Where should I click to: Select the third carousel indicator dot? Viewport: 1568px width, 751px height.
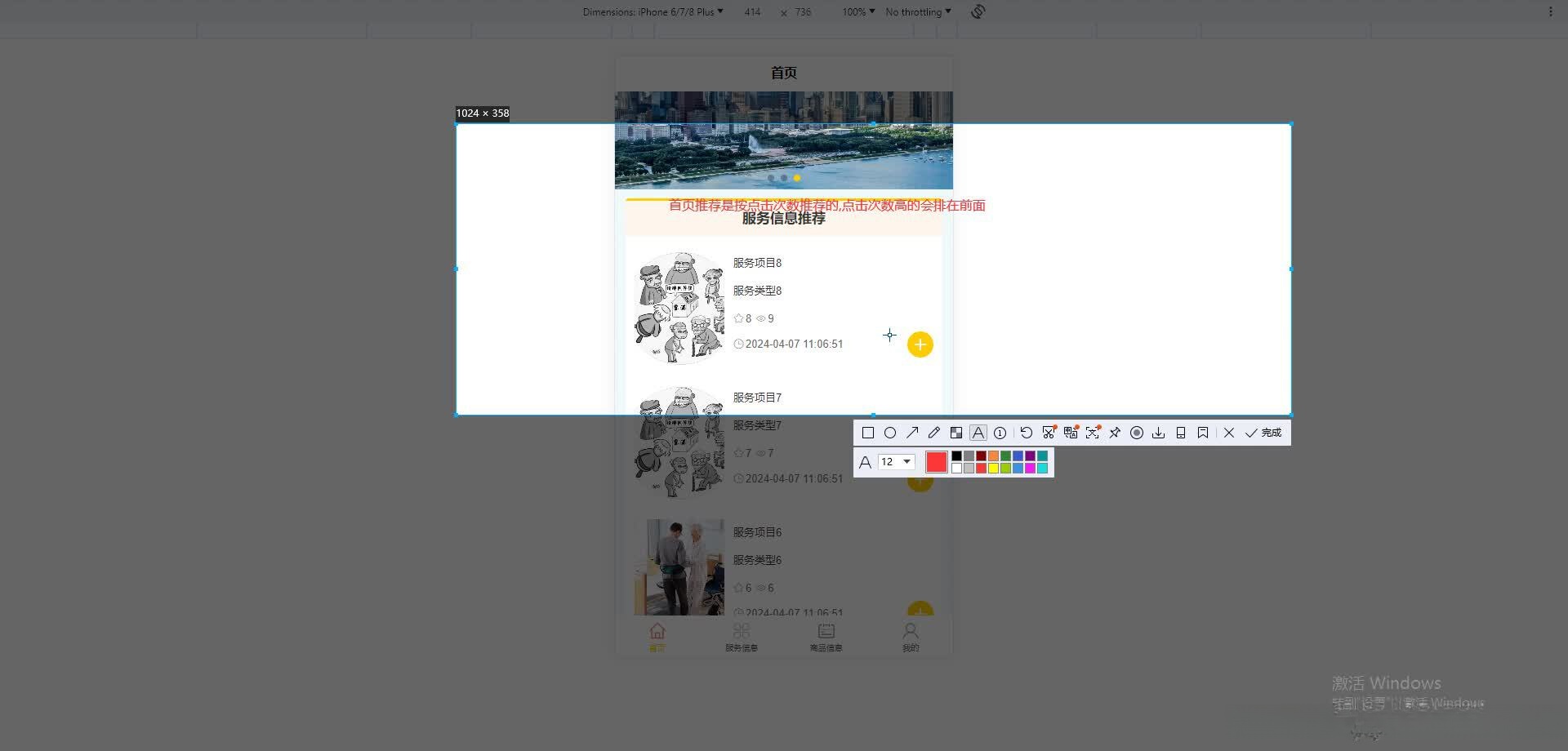point(797,178)
